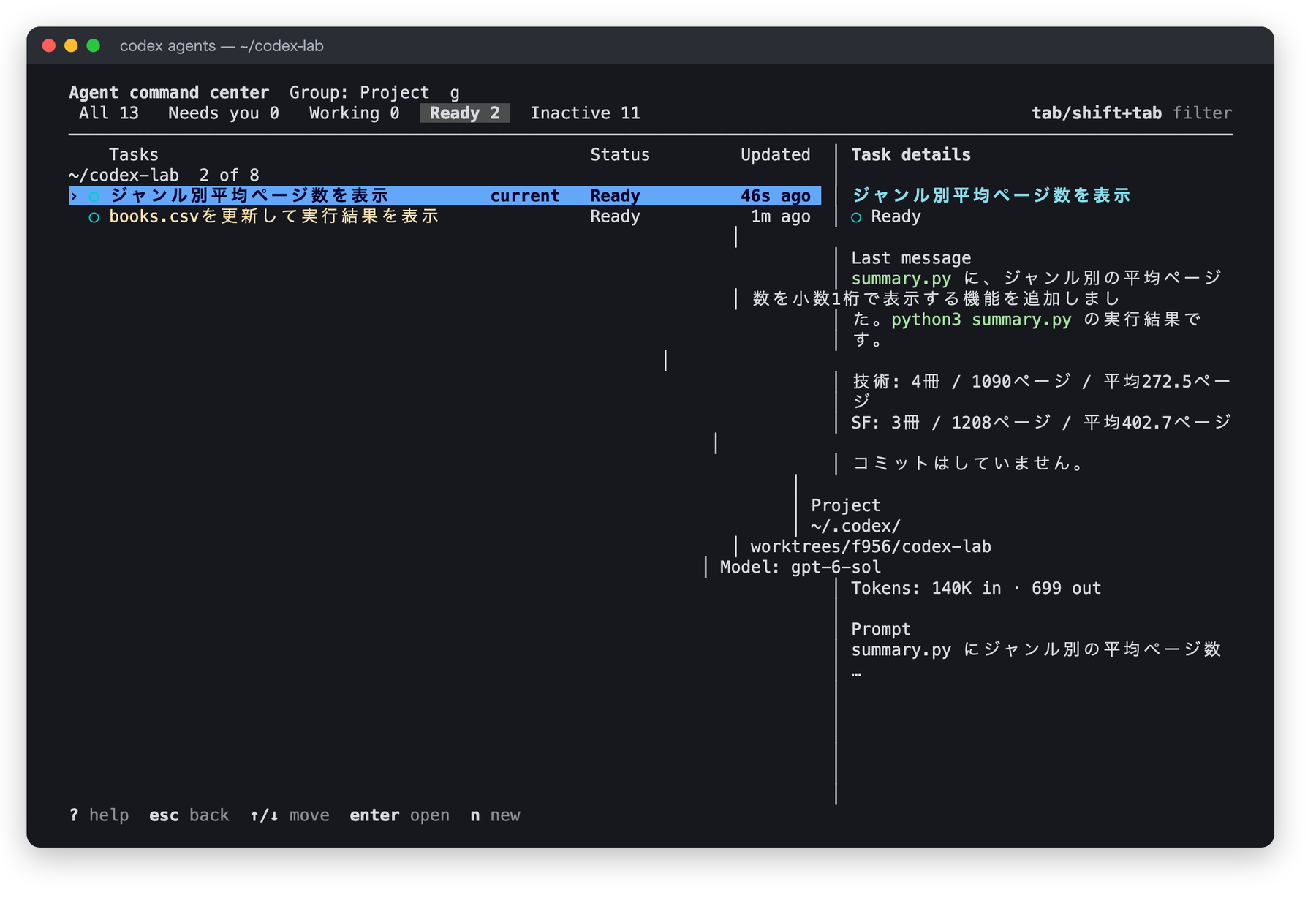
Task: Click the status circle icon of the books.csv task
Action: tap(94, 217)
